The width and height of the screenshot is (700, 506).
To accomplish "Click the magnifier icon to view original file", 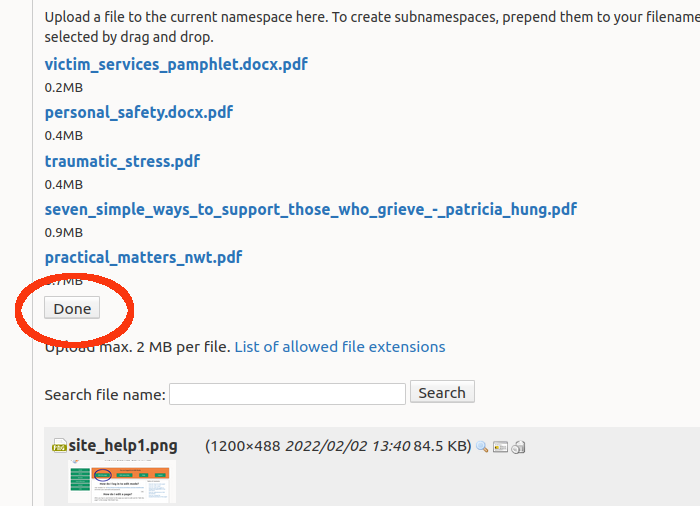I will click(482, 447).
